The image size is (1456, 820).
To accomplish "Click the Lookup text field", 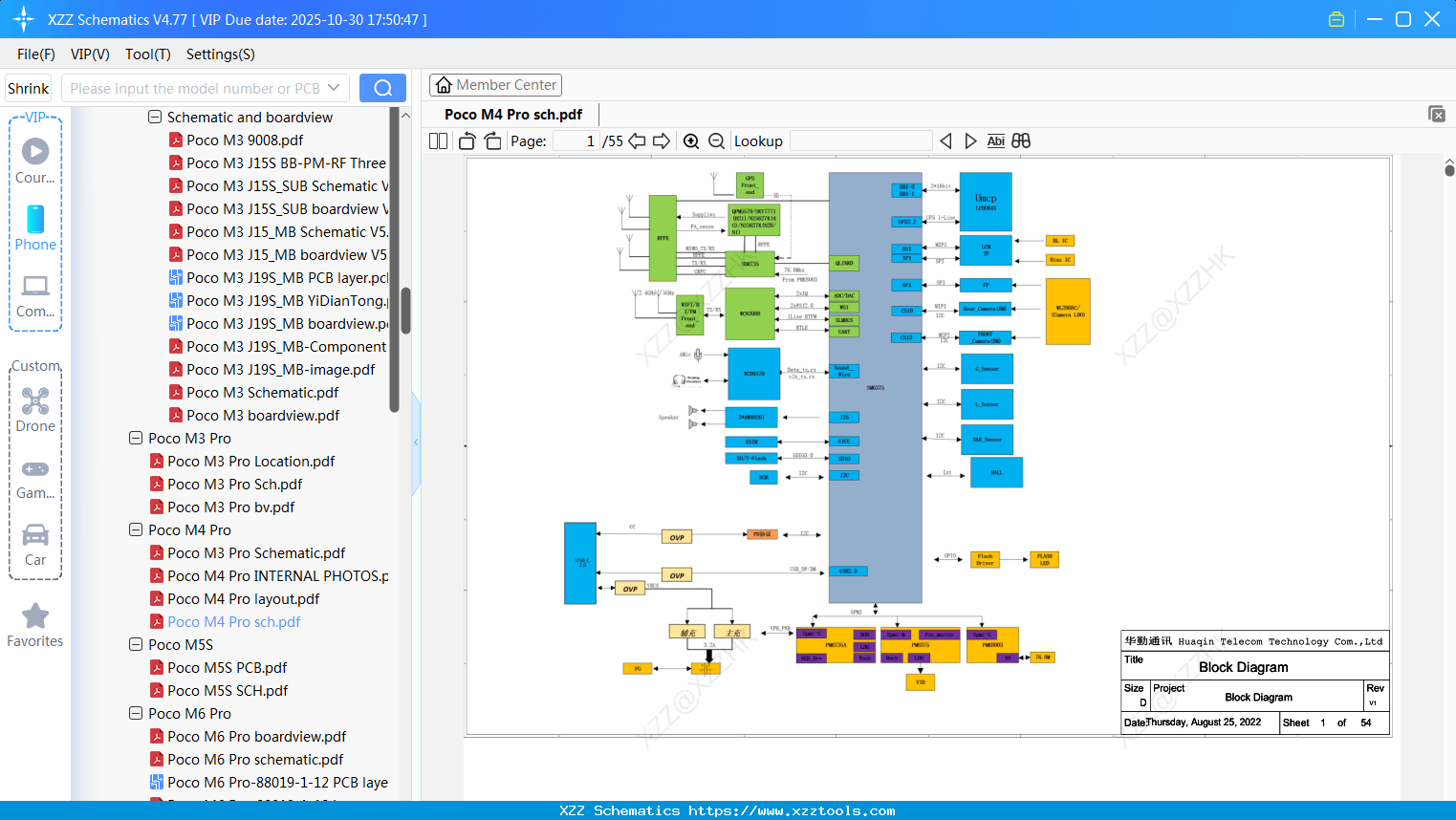I will [861, 141].
